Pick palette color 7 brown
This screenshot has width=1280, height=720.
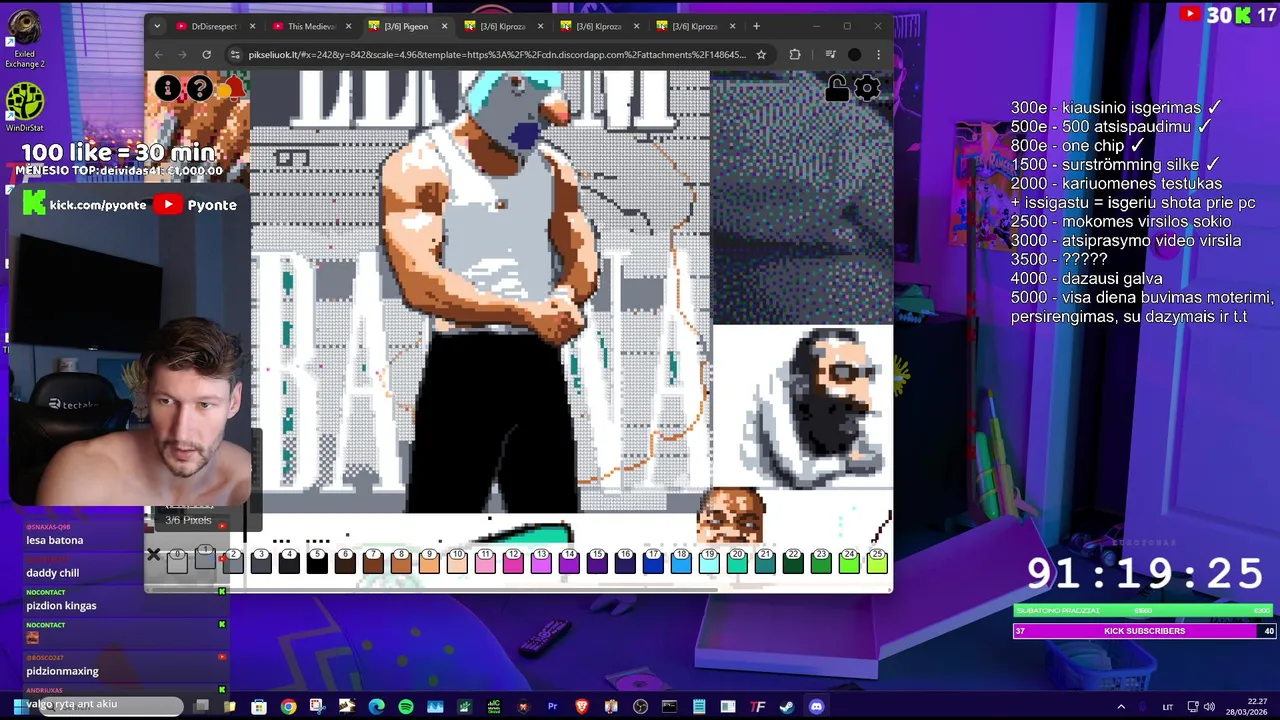coord(373,562)
